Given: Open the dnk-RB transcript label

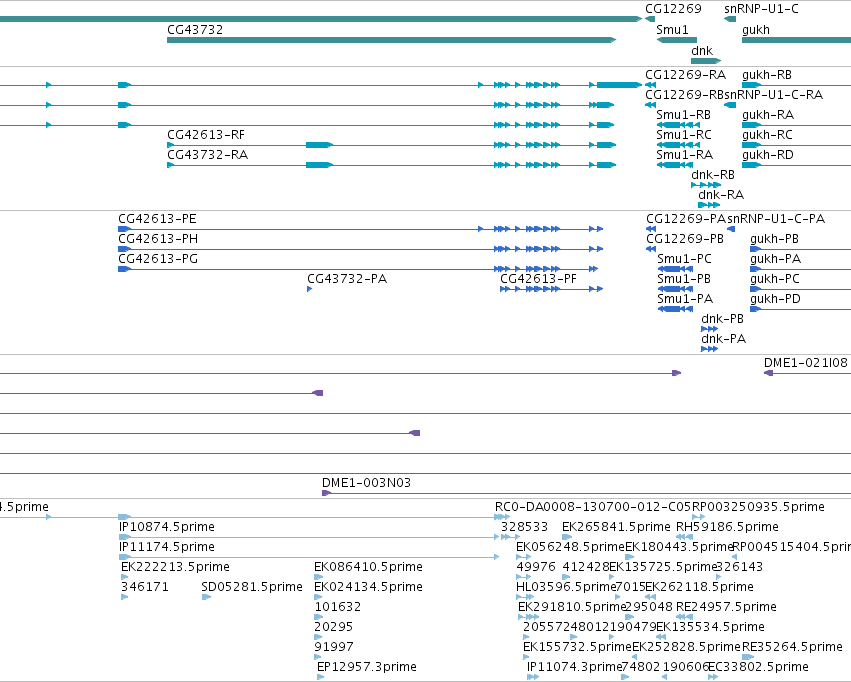Looking at the screenshot, I should pos(713,175).
